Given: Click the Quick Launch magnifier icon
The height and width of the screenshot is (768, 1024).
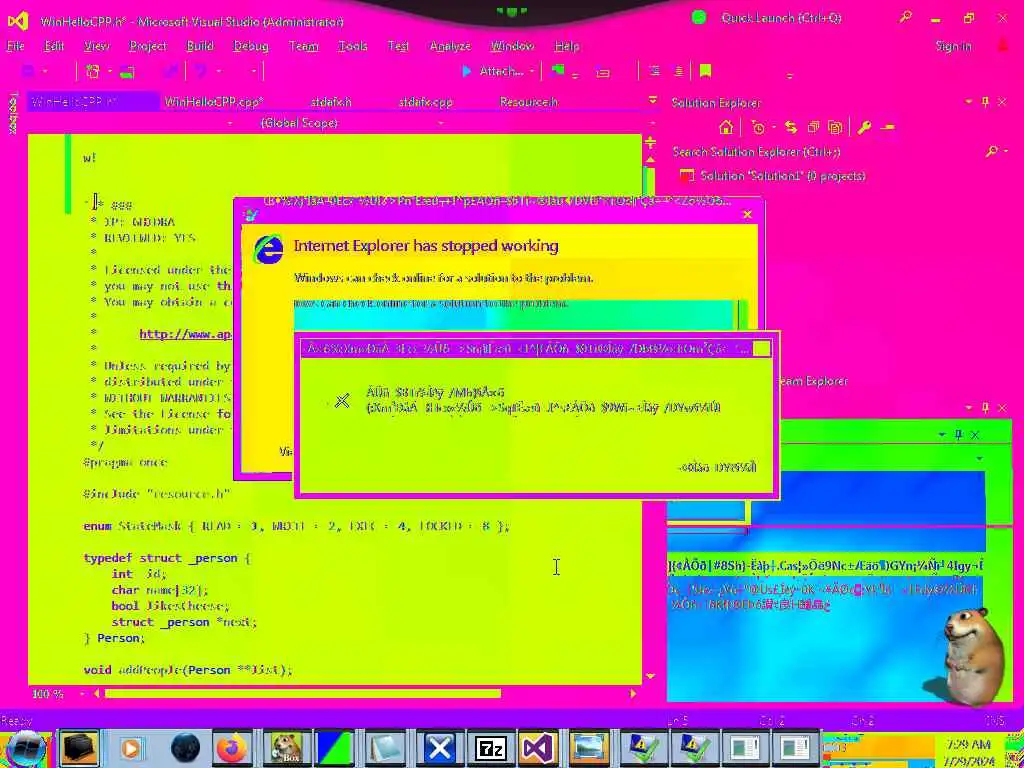Looking at the screenshot, I should click(905, 18).
